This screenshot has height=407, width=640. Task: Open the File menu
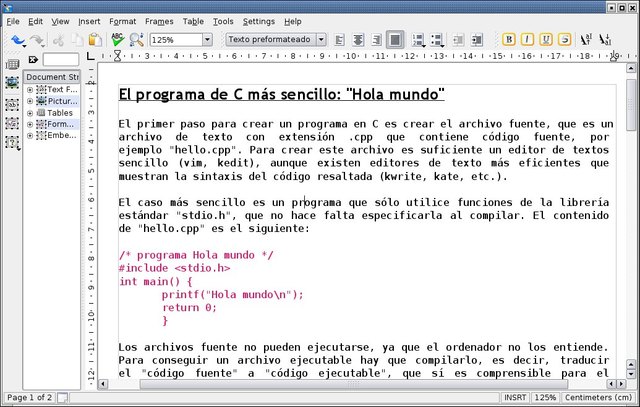point(13,22)
